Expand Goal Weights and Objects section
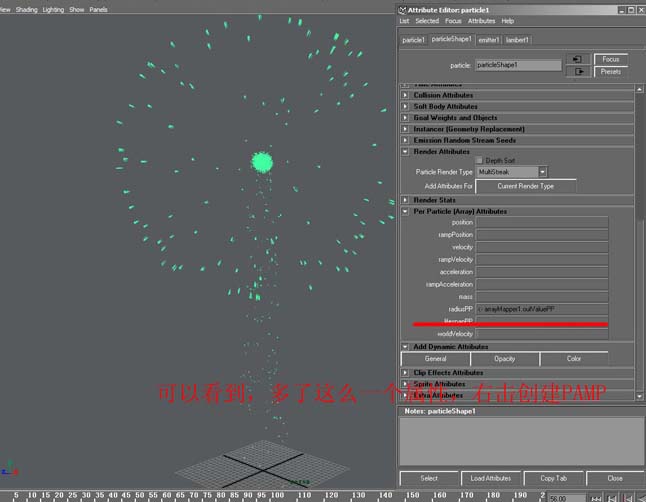The height and width of the screenshot is (502, 646). coord(406,118)
